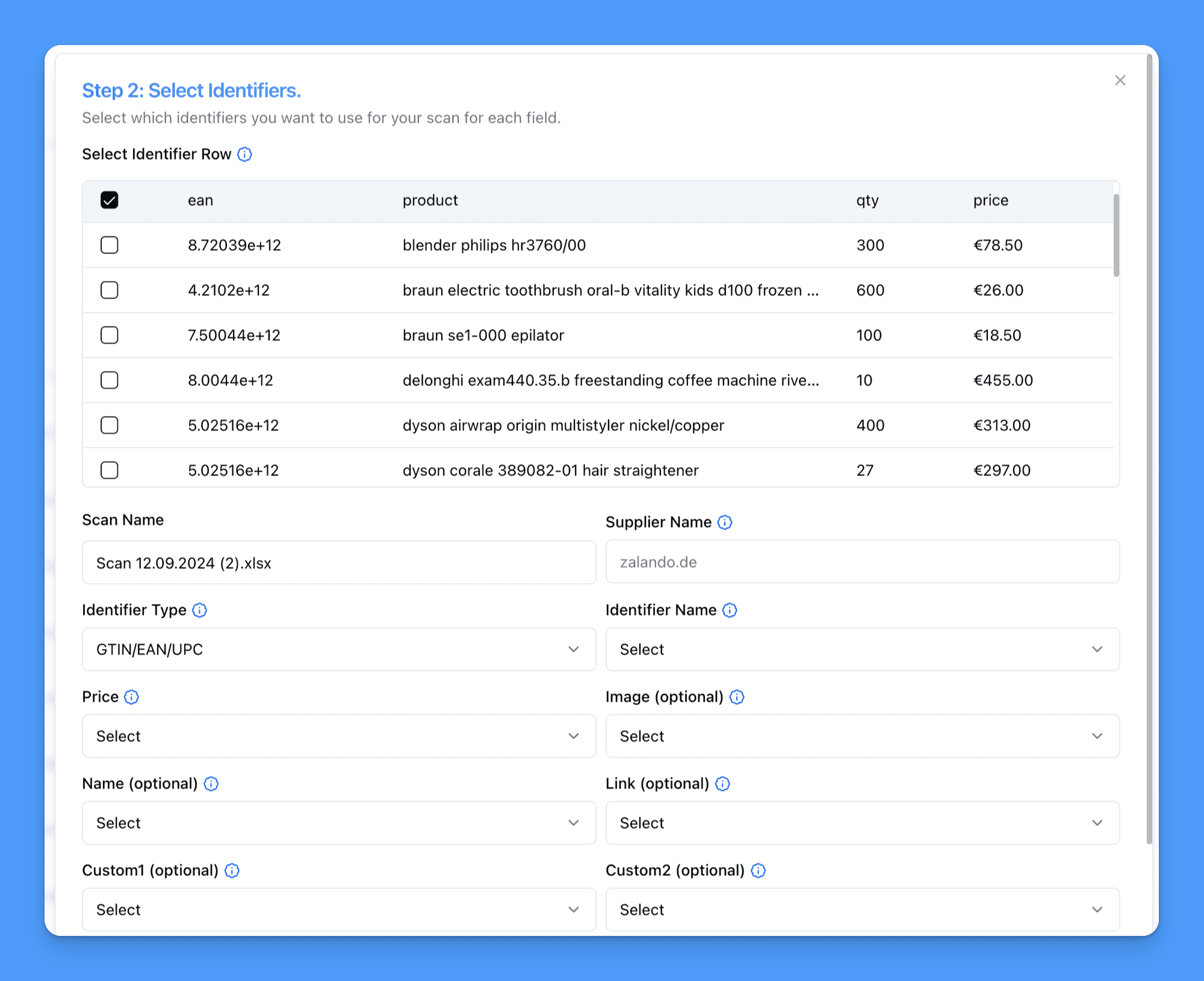Screen dimensions: 1204x981
Task: Click the dialog's vertical scrollbar
Action: tap(1149, 449)
